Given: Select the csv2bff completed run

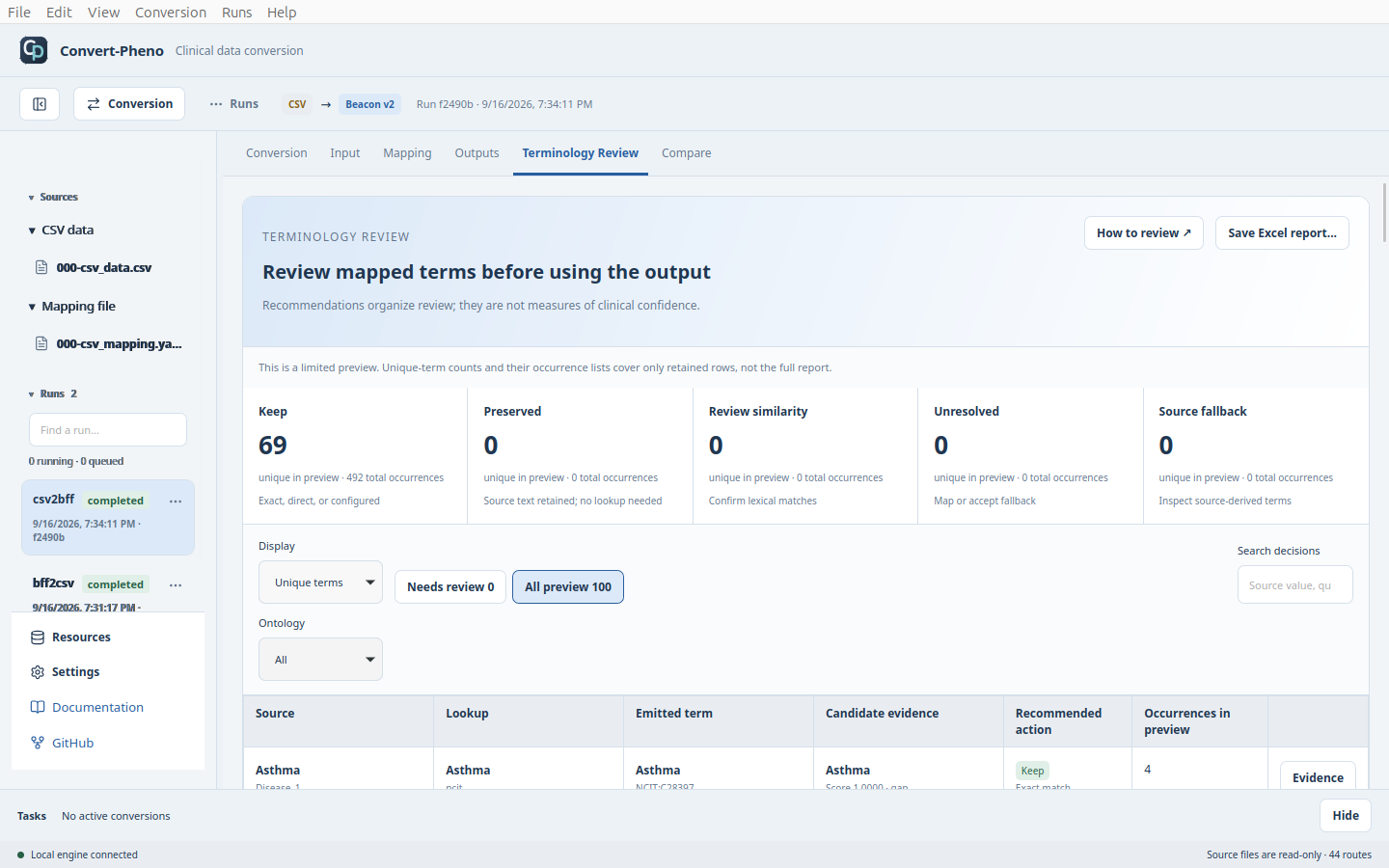Looking at the screenshot, I should click(x=108, y=518).
